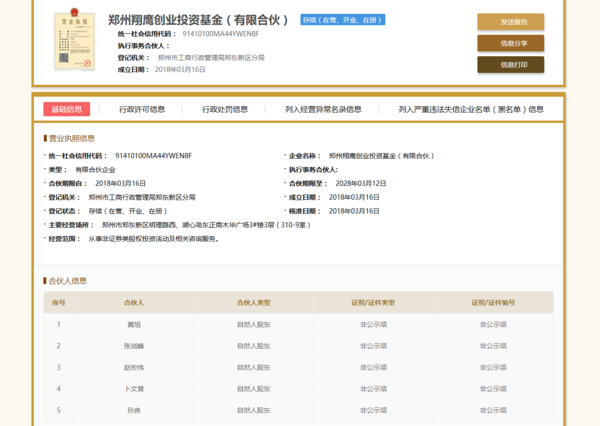The height and width of the screenshot is (426, 600).
Task: Click the 合伙人类型 column header
Action: pos(254,302)
